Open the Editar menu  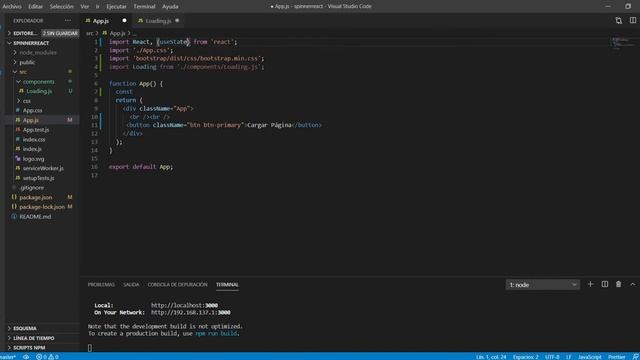click(x=36, y=7)
